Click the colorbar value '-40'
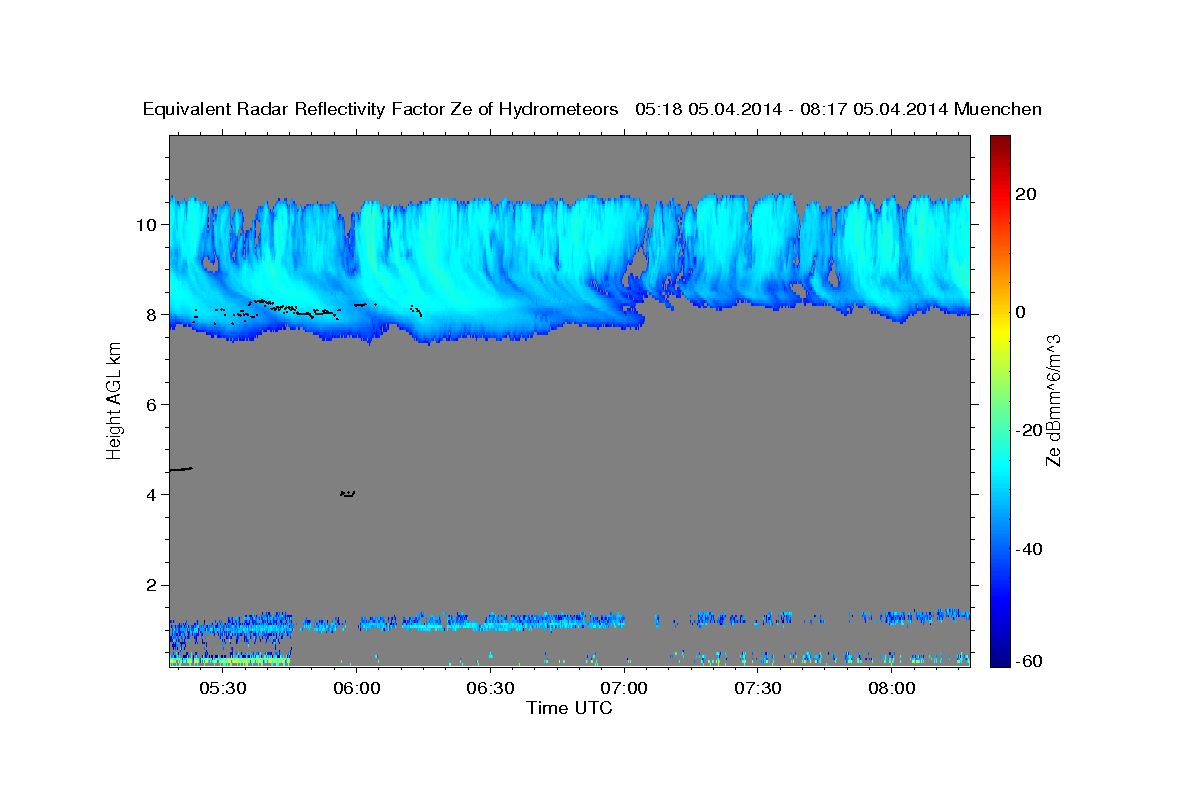 1031,548
